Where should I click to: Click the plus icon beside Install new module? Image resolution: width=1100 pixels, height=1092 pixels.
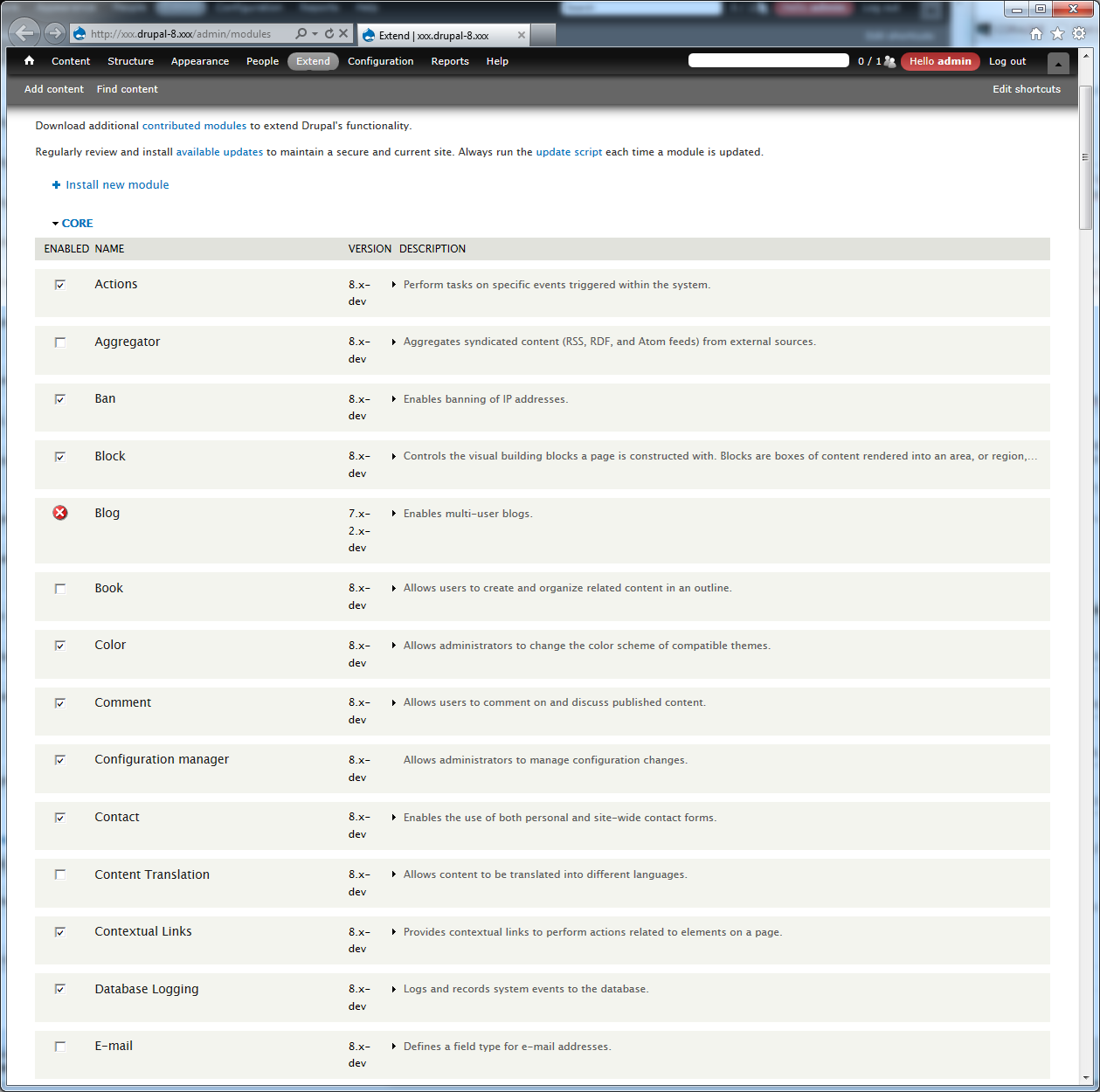tap(56, 184)
